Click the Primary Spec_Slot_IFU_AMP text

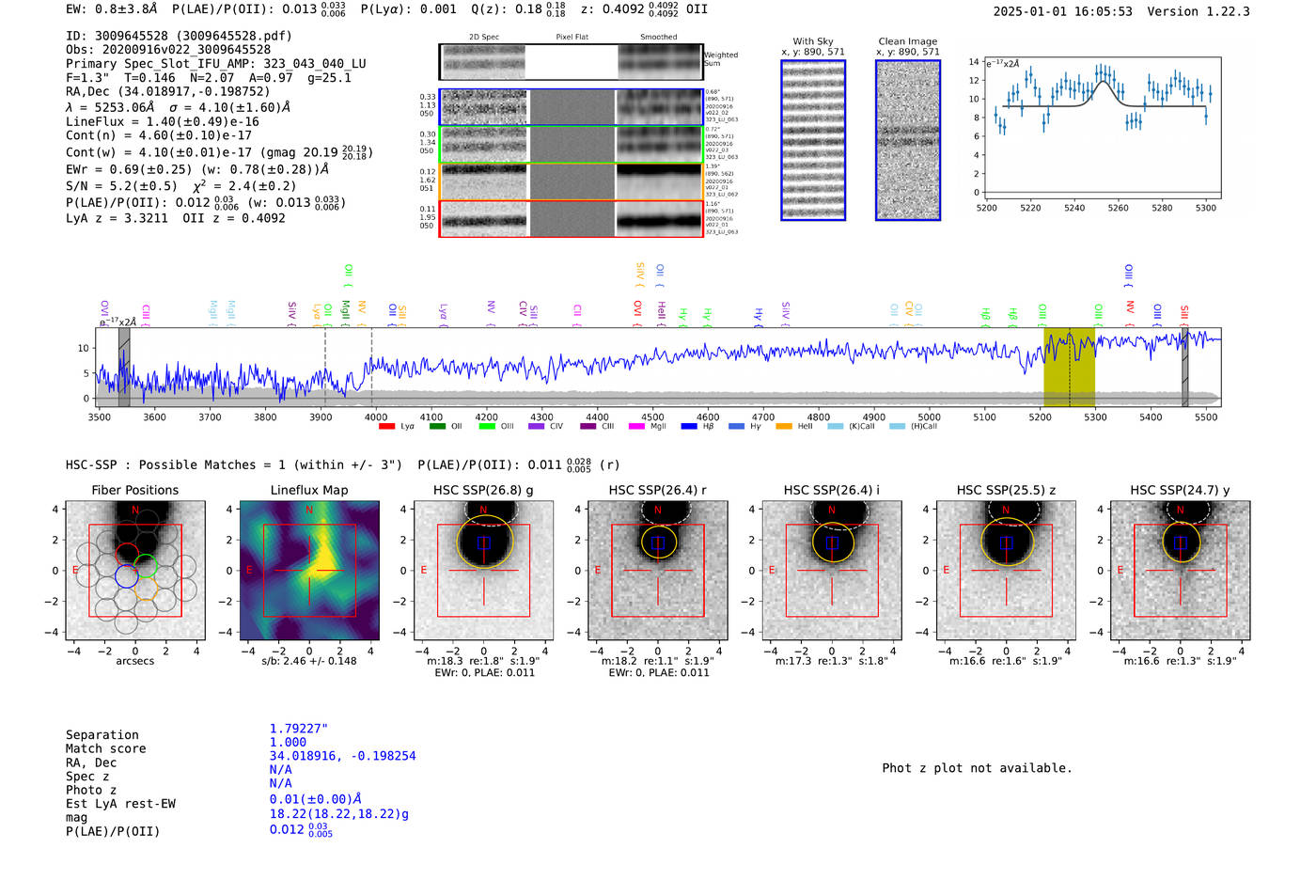[216, 64]
